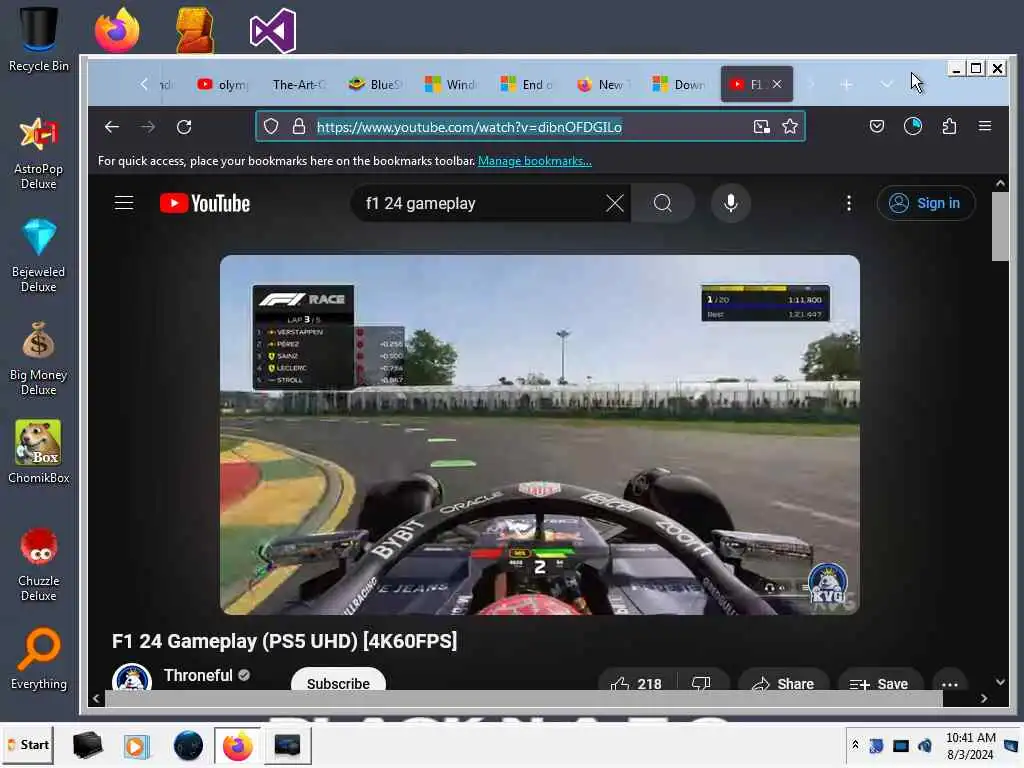Open the Windows Start menu

(29, 744)
